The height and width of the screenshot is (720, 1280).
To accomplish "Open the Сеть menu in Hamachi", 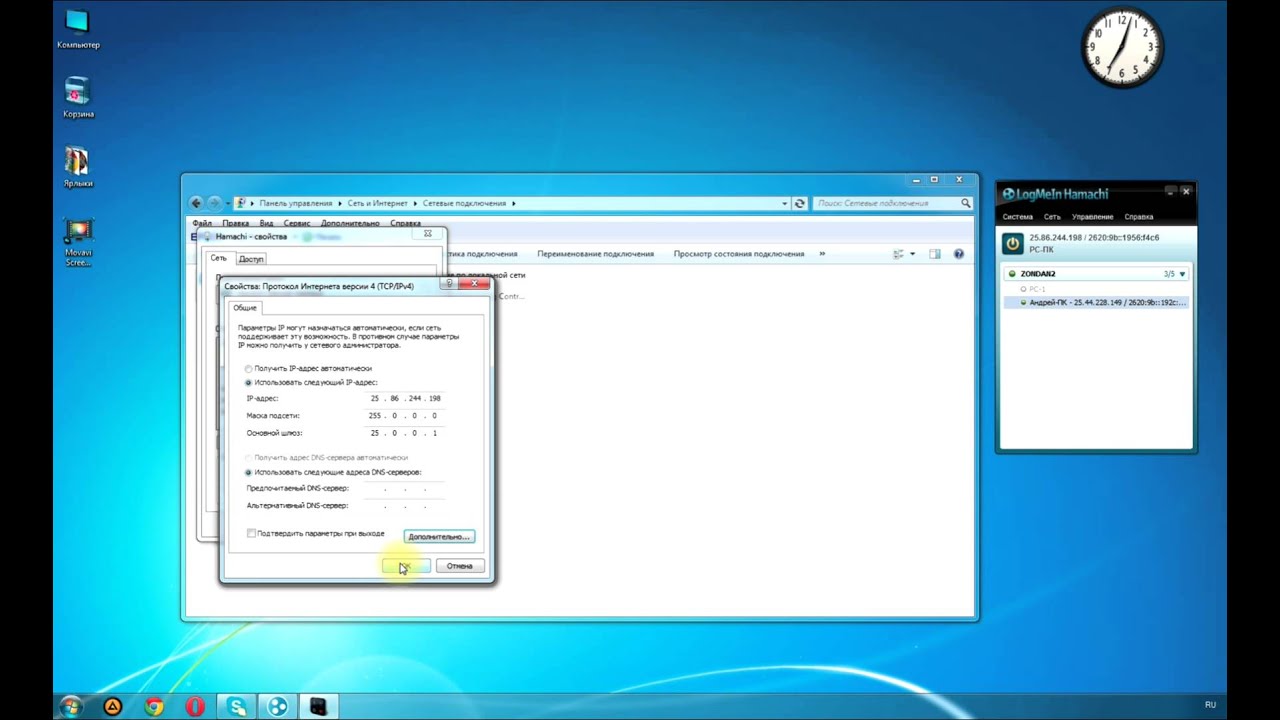I will coord(1052,217).
